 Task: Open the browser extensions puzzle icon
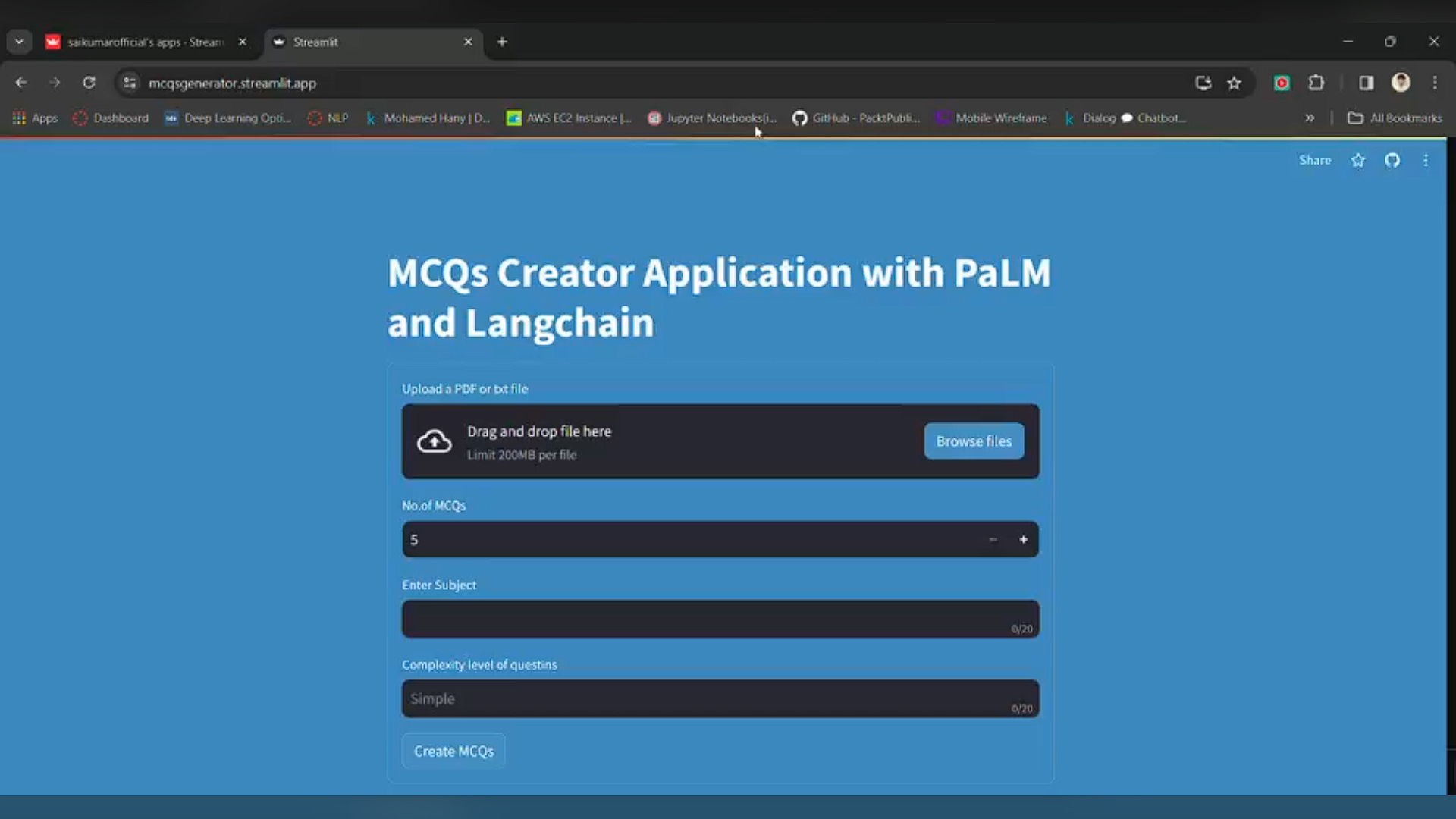point(1316,83)
